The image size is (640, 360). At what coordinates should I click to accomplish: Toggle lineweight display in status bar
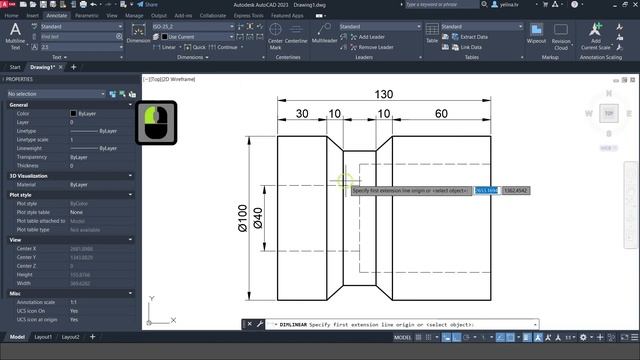[527, 337]
